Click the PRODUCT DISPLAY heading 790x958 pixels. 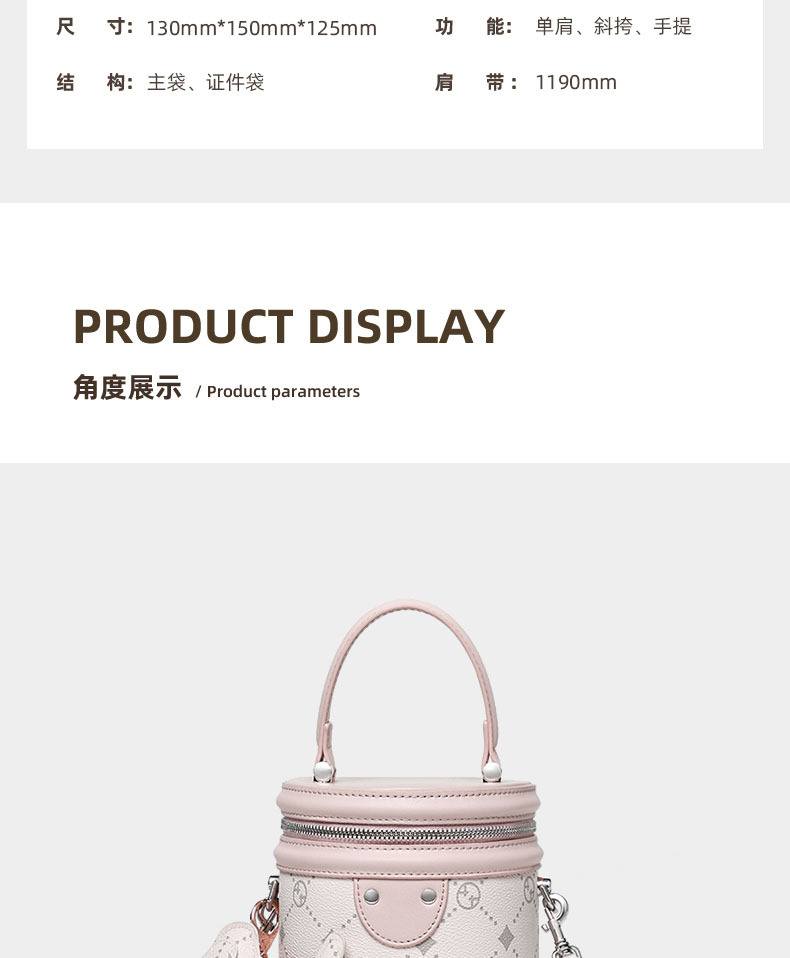(x=289, y=326)
